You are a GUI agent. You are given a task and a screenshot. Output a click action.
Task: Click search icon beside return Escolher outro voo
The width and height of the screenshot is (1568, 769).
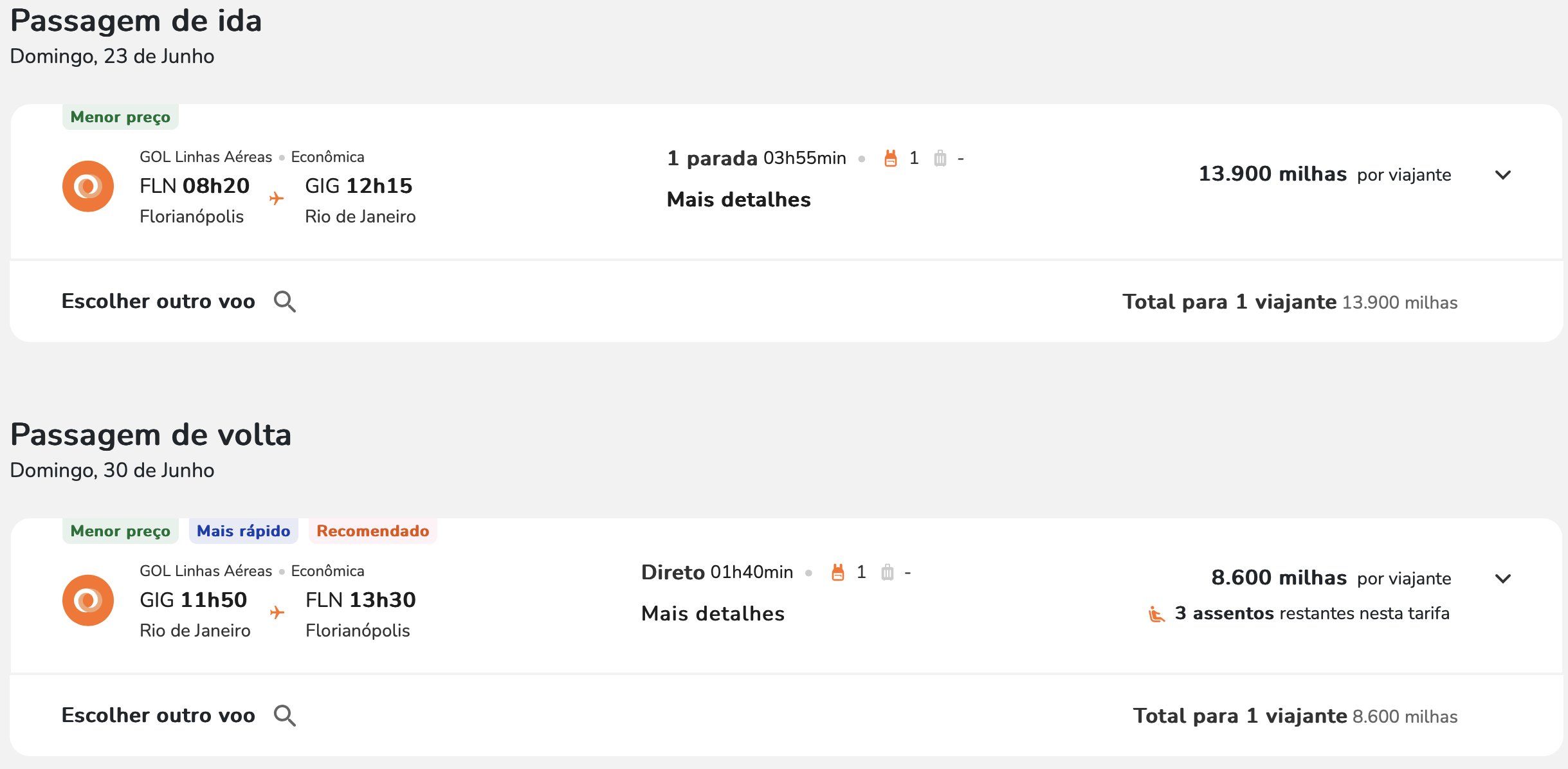pyautogui.click(x=285, y=716)
